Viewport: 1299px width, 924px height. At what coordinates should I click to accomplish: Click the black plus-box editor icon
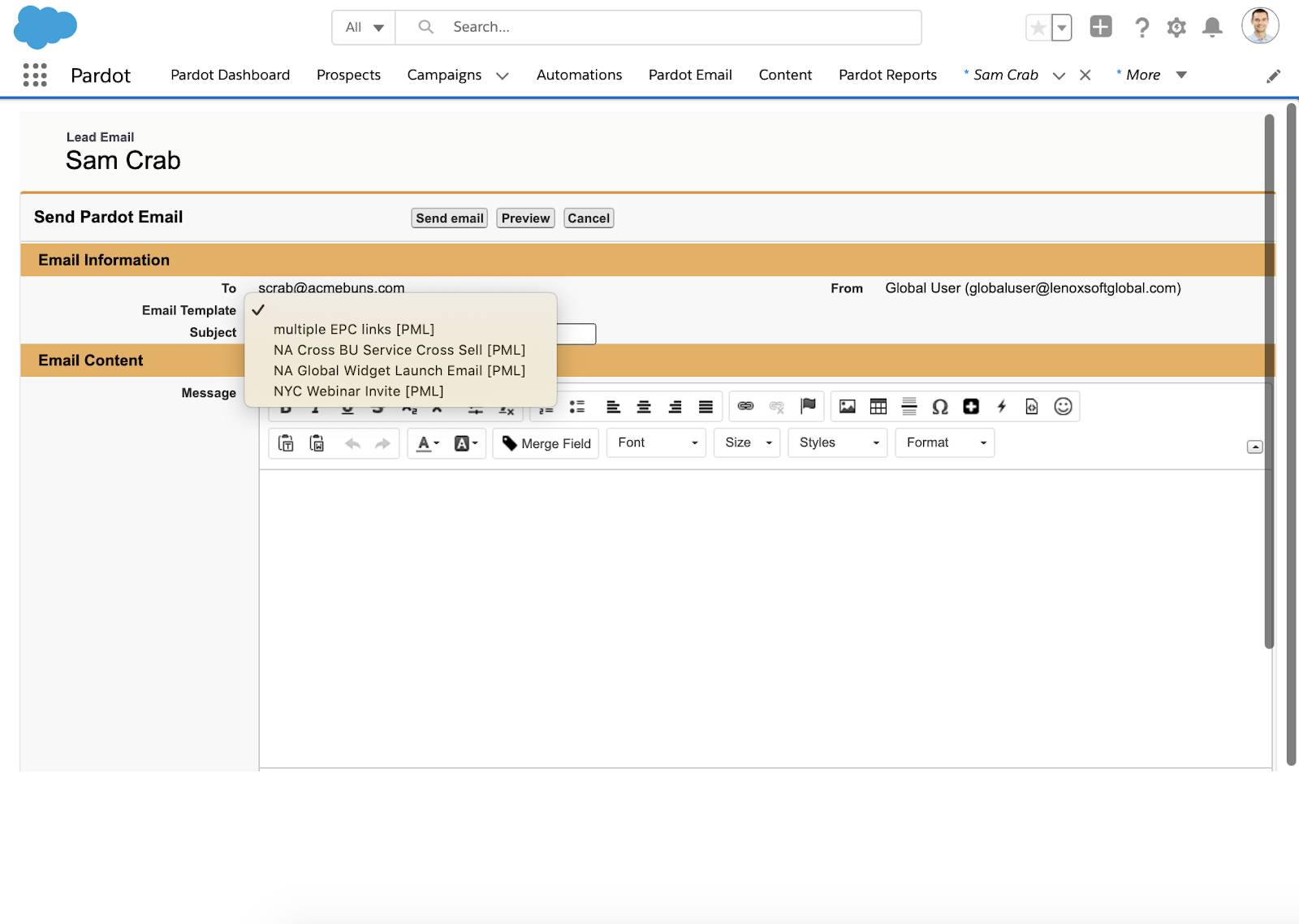tap(971, 407)
